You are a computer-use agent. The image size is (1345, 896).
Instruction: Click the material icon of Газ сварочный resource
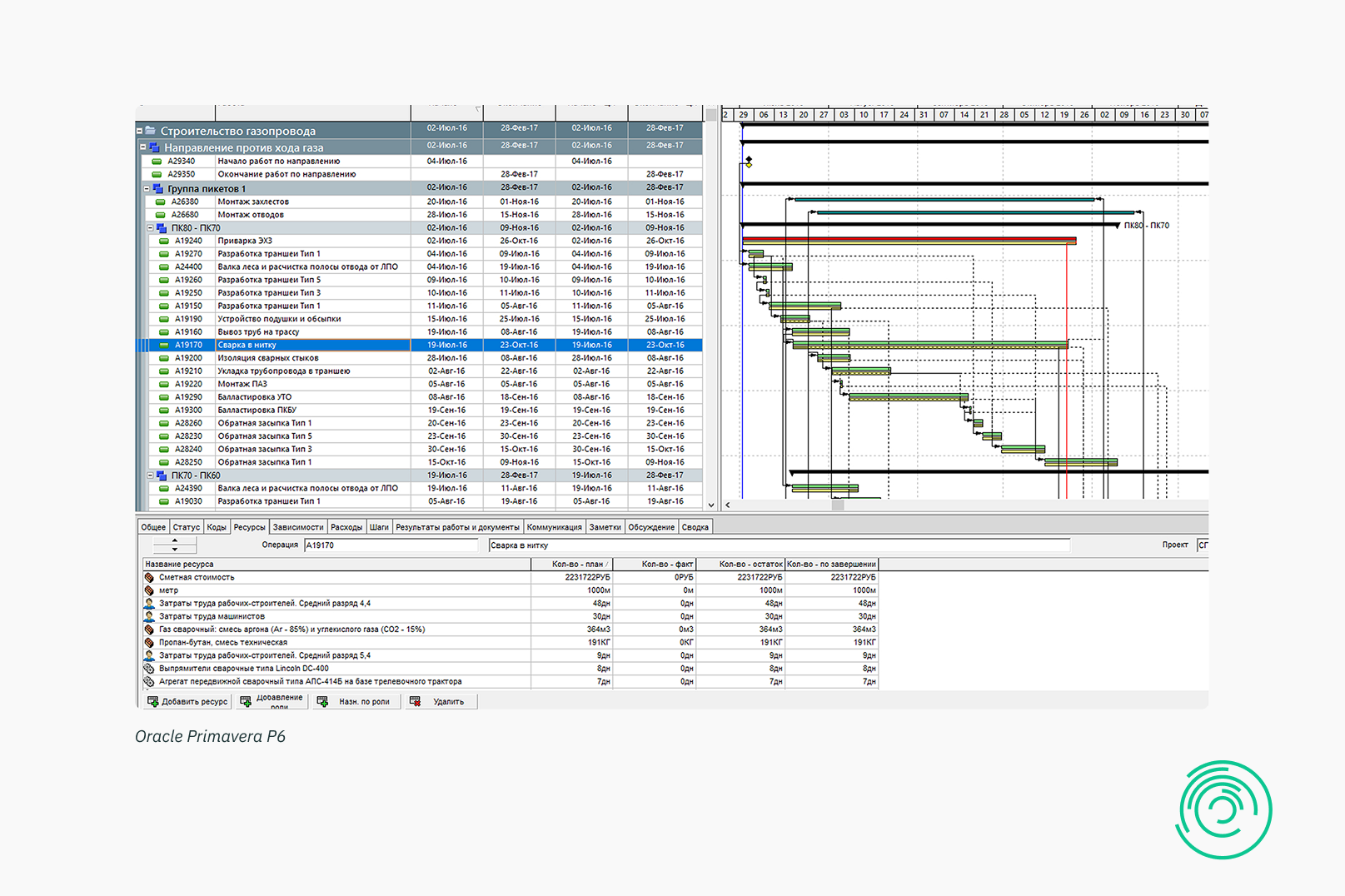[x=149, y=630]
